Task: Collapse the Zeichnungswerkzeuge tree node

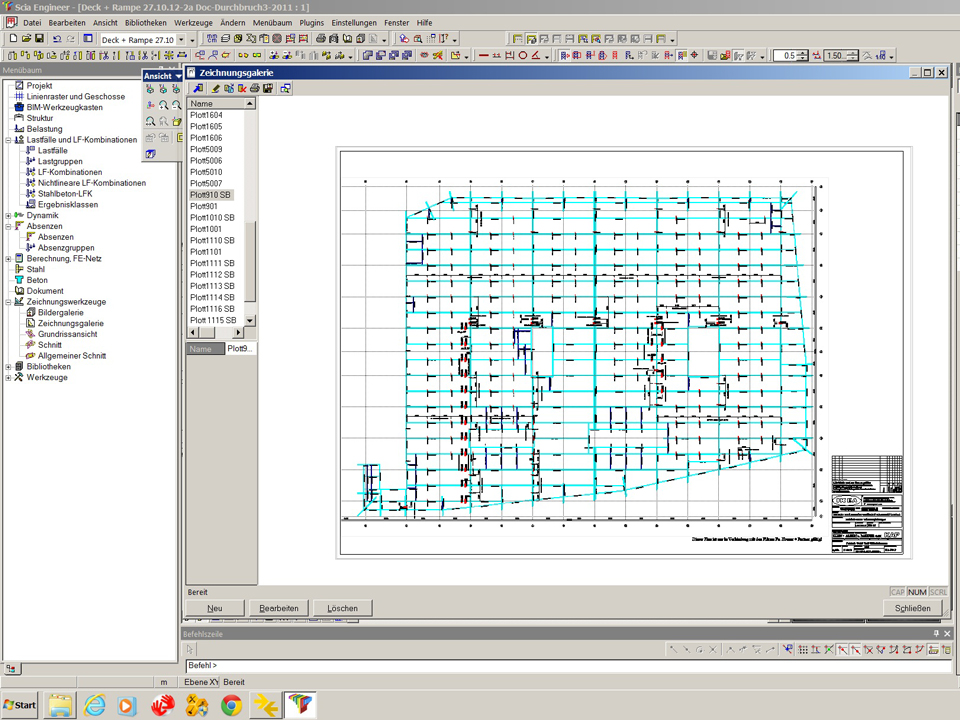Action: tap(8, 302)
